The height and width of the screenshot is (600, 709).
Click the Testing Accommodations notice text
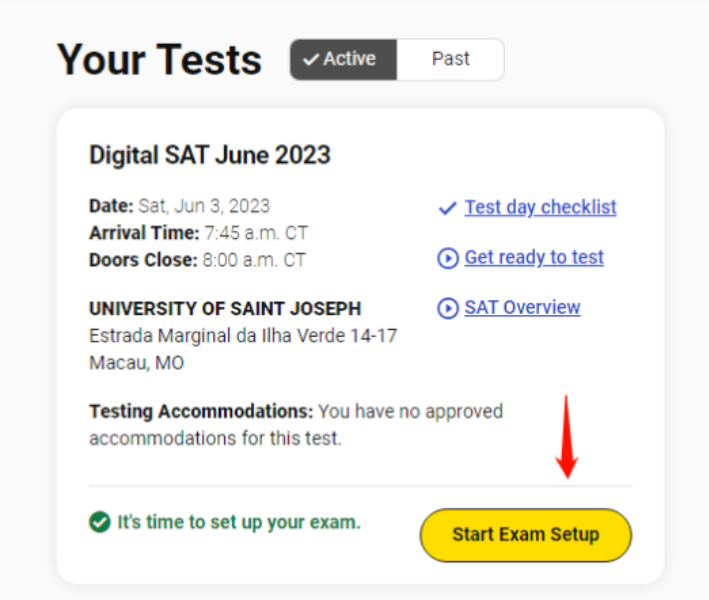click(295, 424)
